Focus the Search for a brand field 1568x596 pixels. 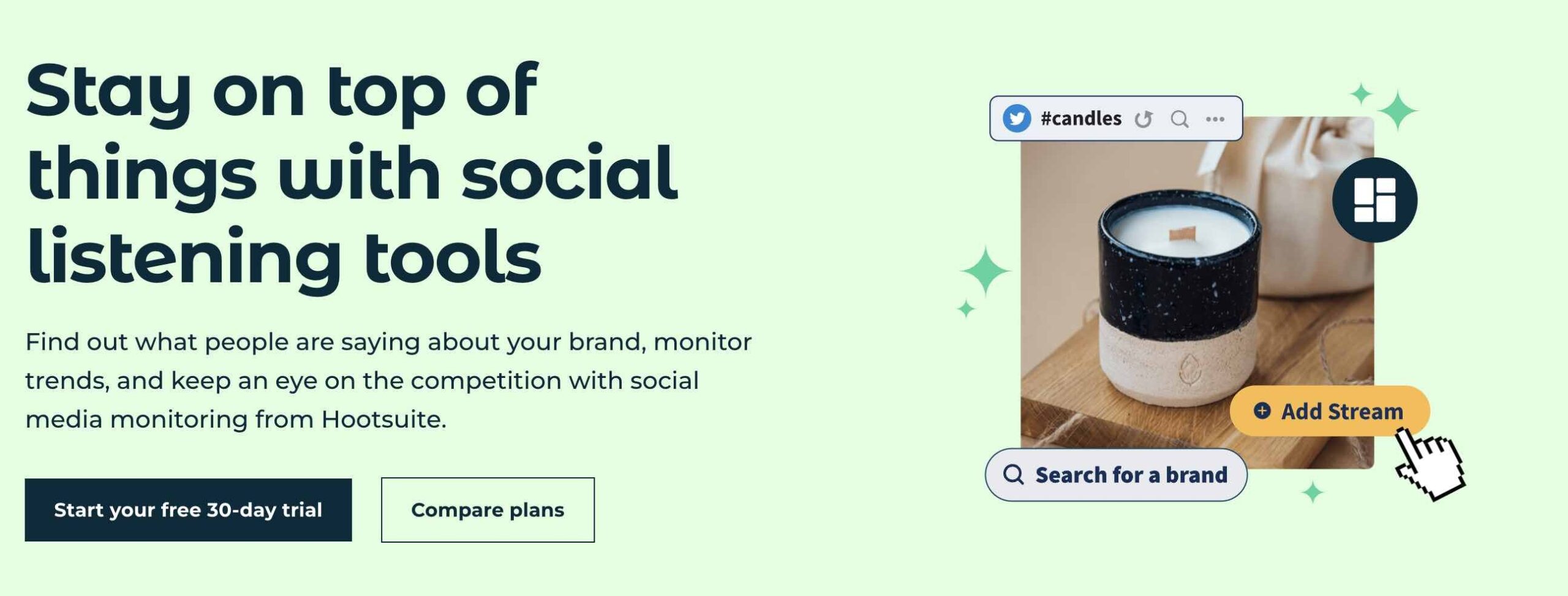click(1116, 475)
